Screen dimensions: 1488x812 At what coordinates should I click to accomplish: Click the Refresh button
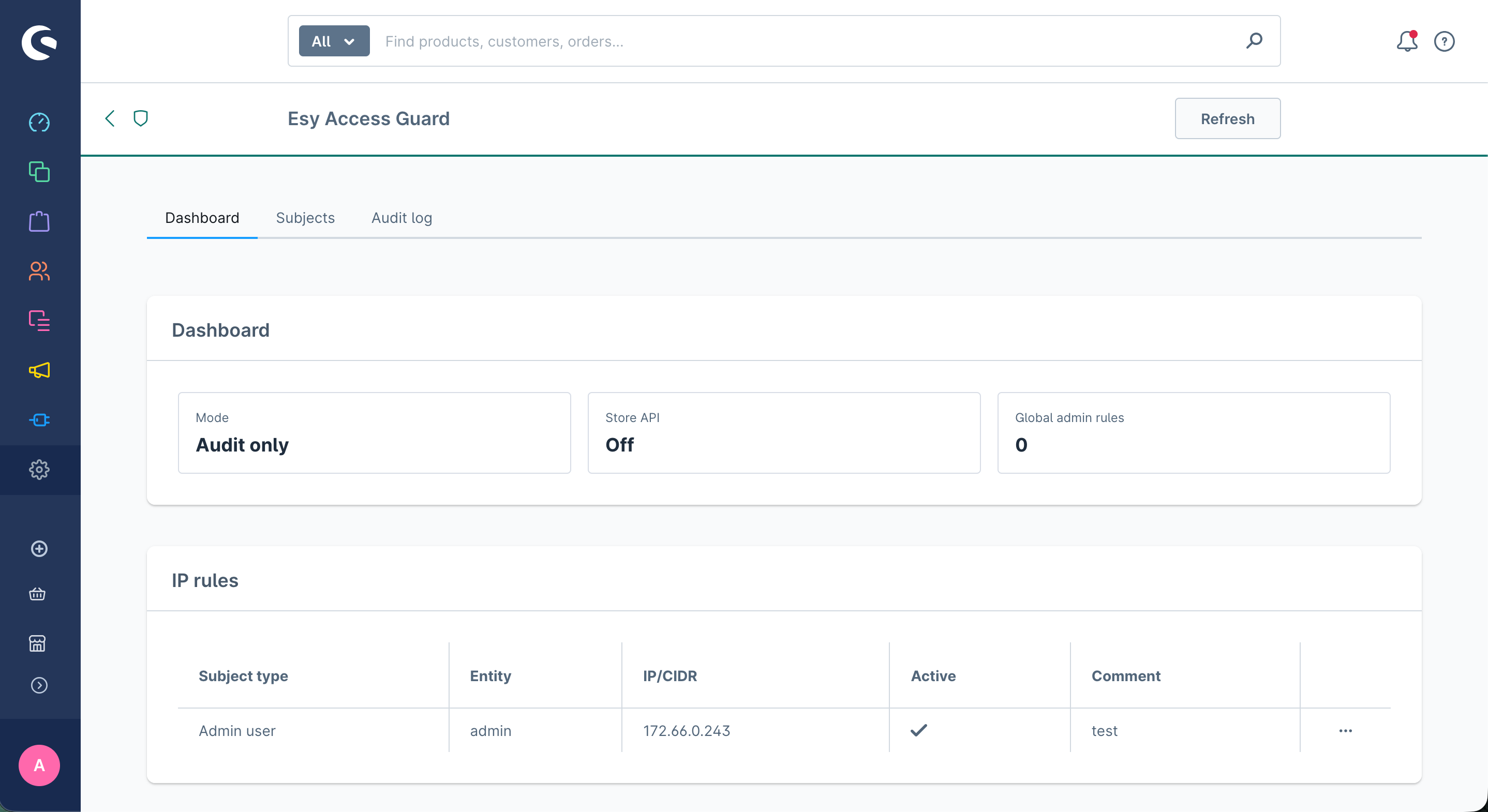tap(1227, 118)
